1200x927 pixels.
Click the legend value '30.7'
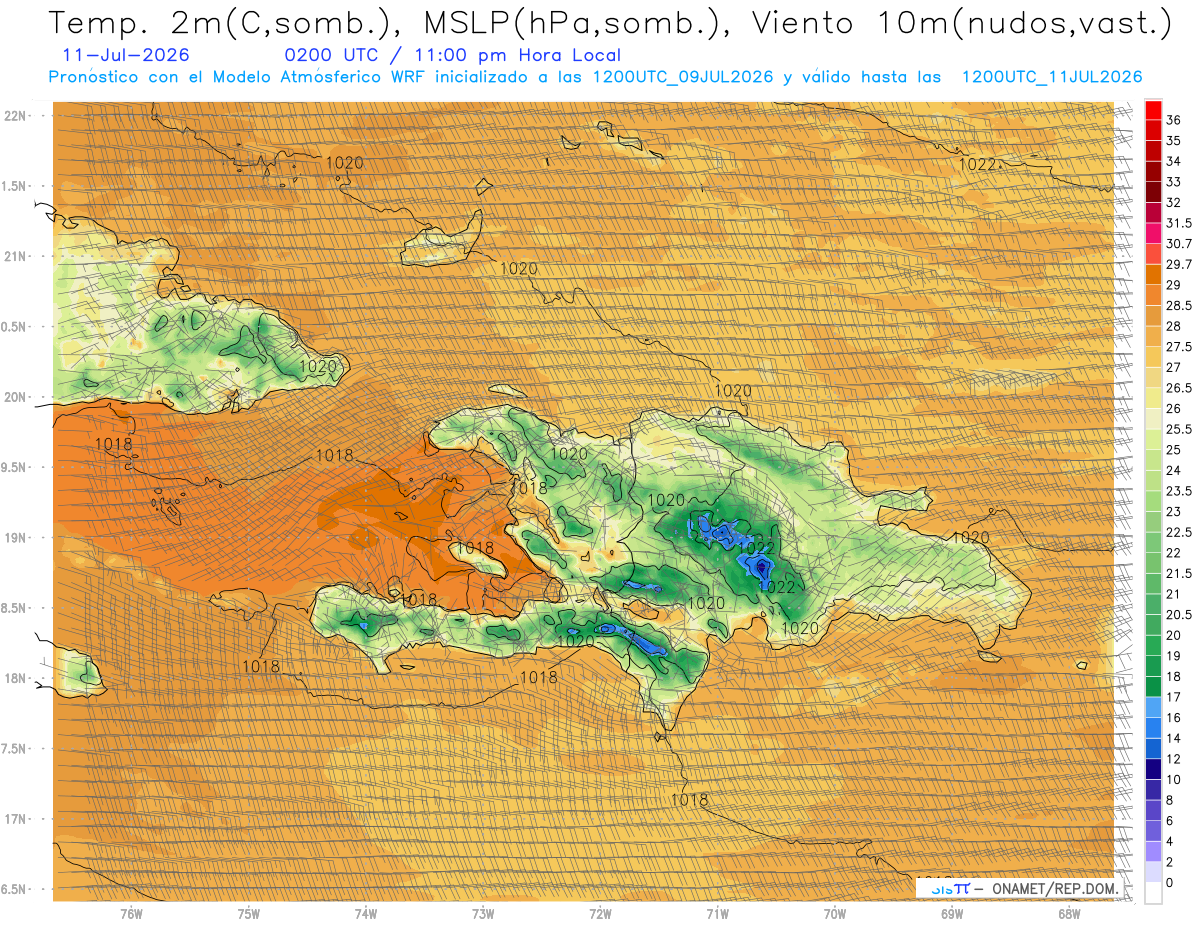pyautogui.click(x=1179, y=244)
